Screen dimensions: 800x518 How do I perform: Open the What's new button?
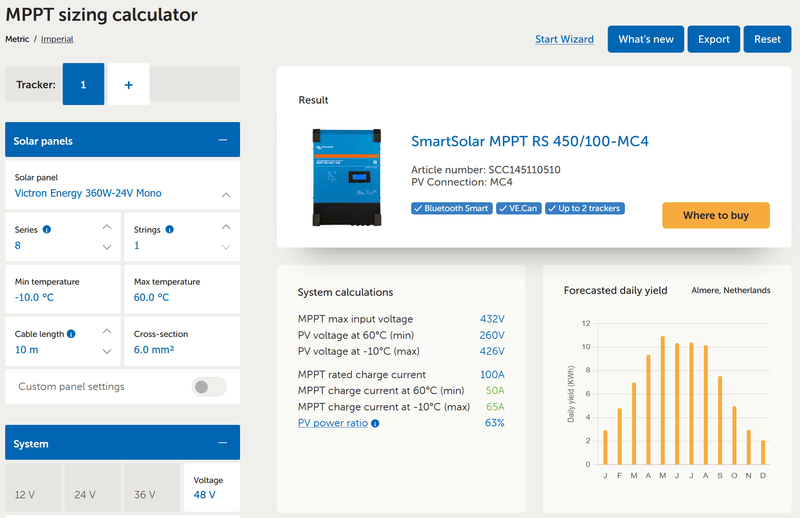coord(646,39)
